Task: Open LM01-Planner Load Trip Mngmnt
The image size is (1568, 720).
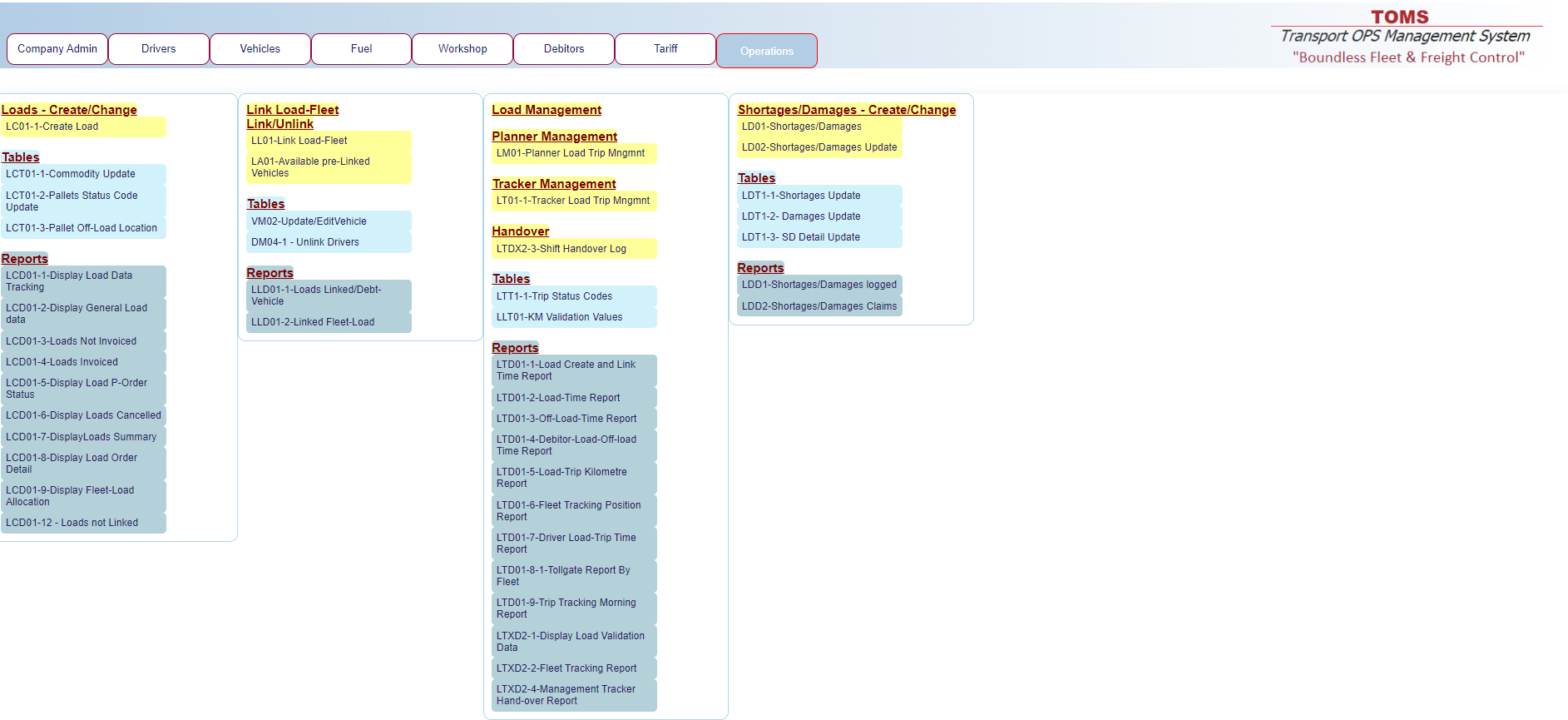Action: pyautogui.click(x=571, y=153)
